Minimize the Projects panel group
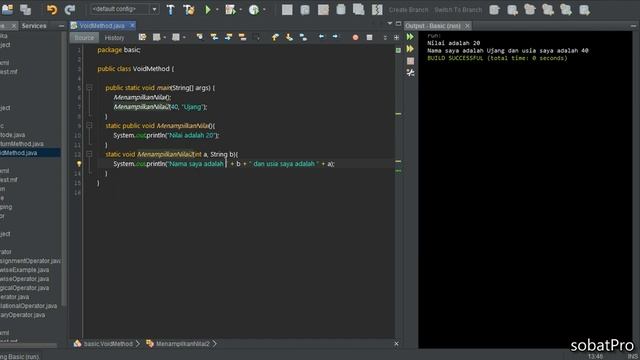640x360 pixels. 61,26
